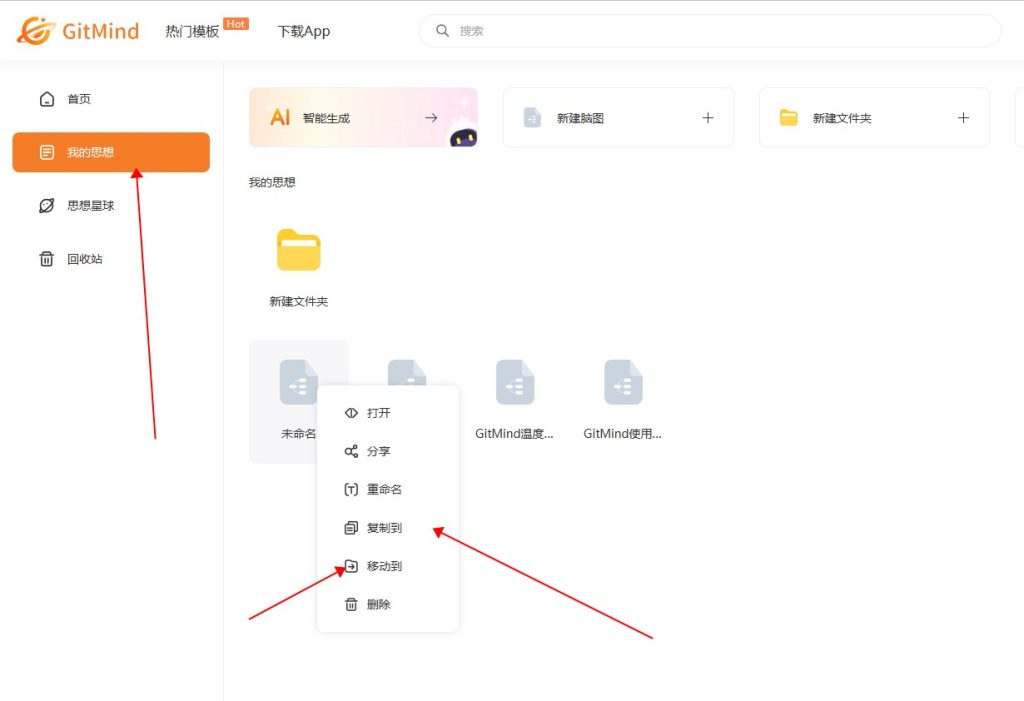This screenshot has width=1024, height=701.
Task: Choose 重命名 in the context menu
Action: pos(388,489)
